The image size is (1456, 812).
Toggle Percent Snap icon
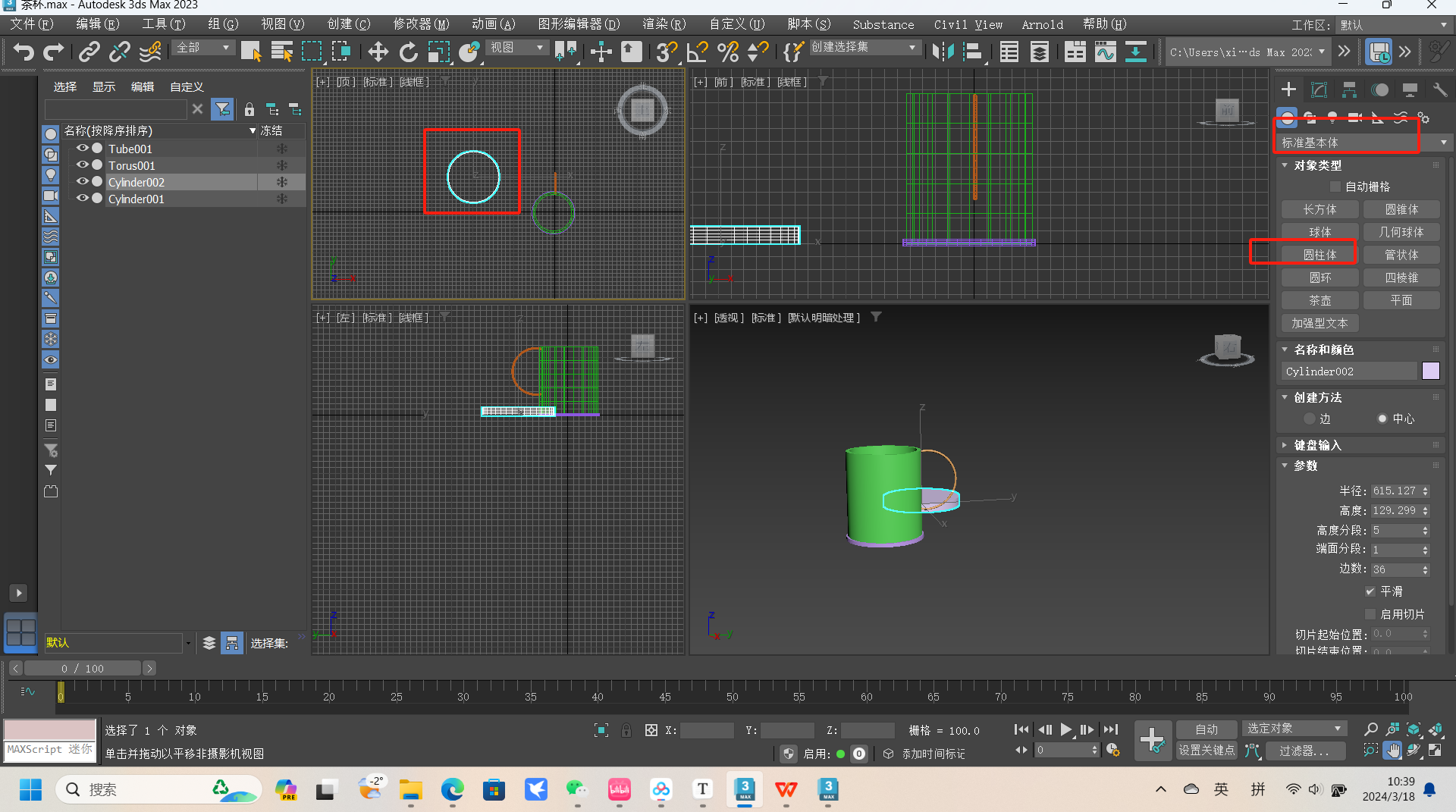[727, 52]
